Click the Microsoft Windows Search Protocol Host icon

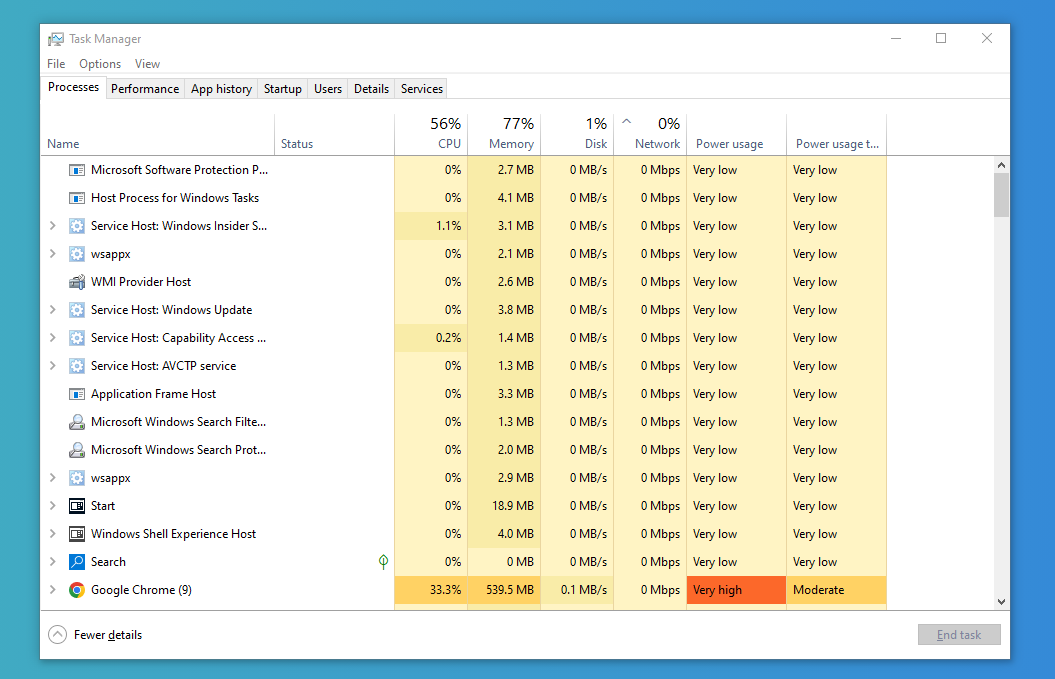[77, 450]
